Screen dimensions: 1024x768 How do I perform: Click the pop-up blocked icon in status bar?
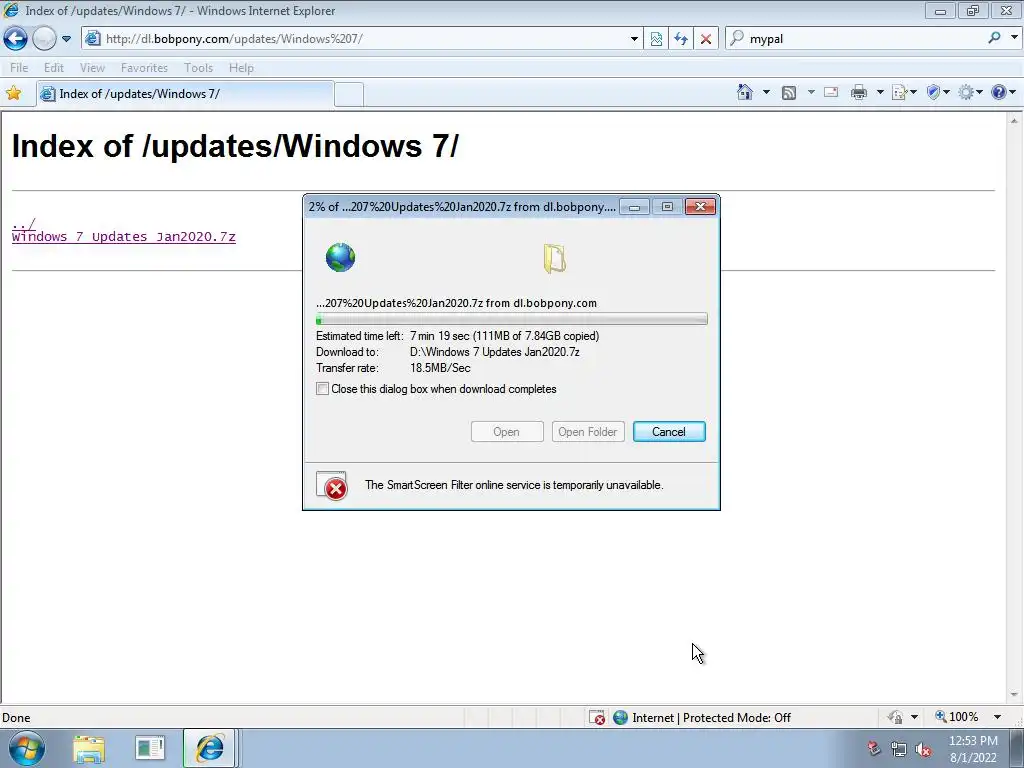click(597, 717)
